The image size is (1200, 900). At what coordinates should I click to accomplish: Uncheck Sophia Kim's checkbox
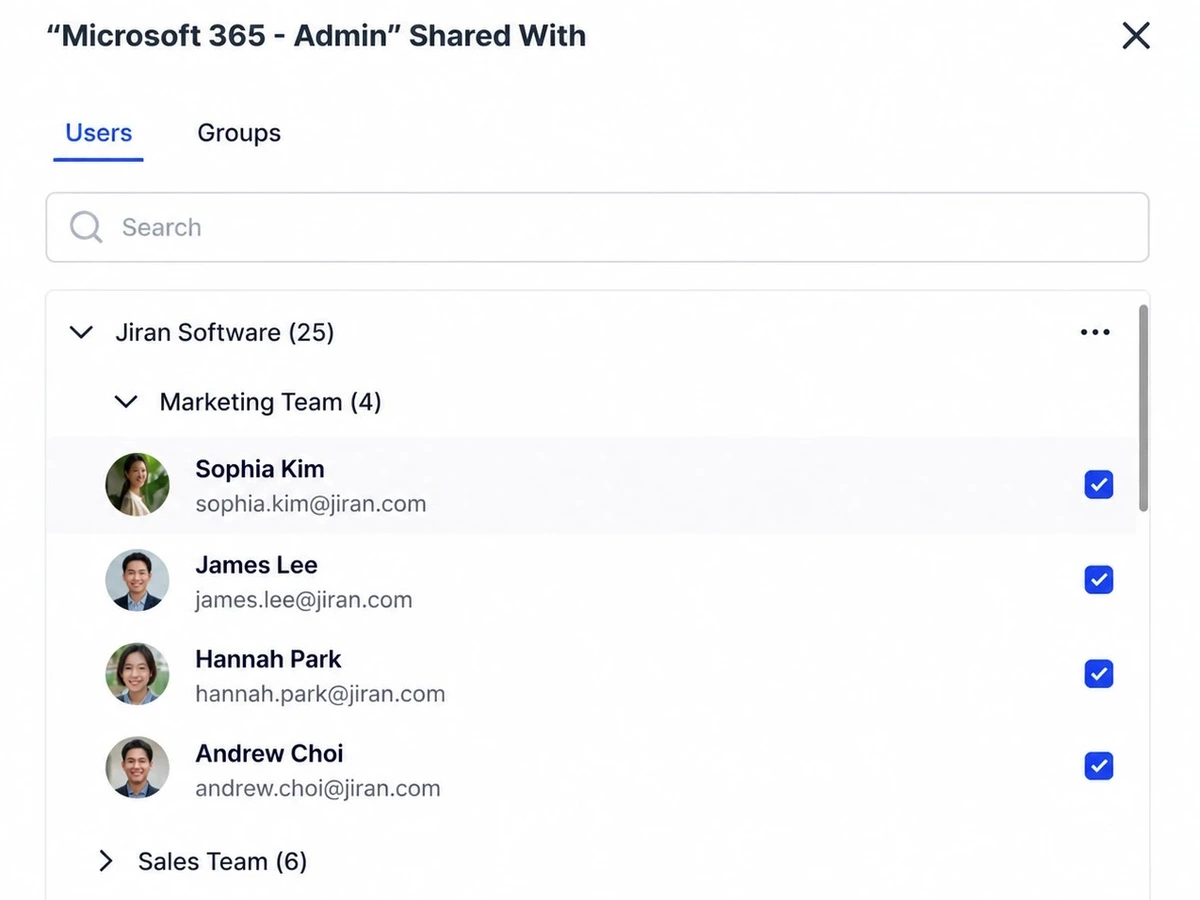tap(1099, 485)
